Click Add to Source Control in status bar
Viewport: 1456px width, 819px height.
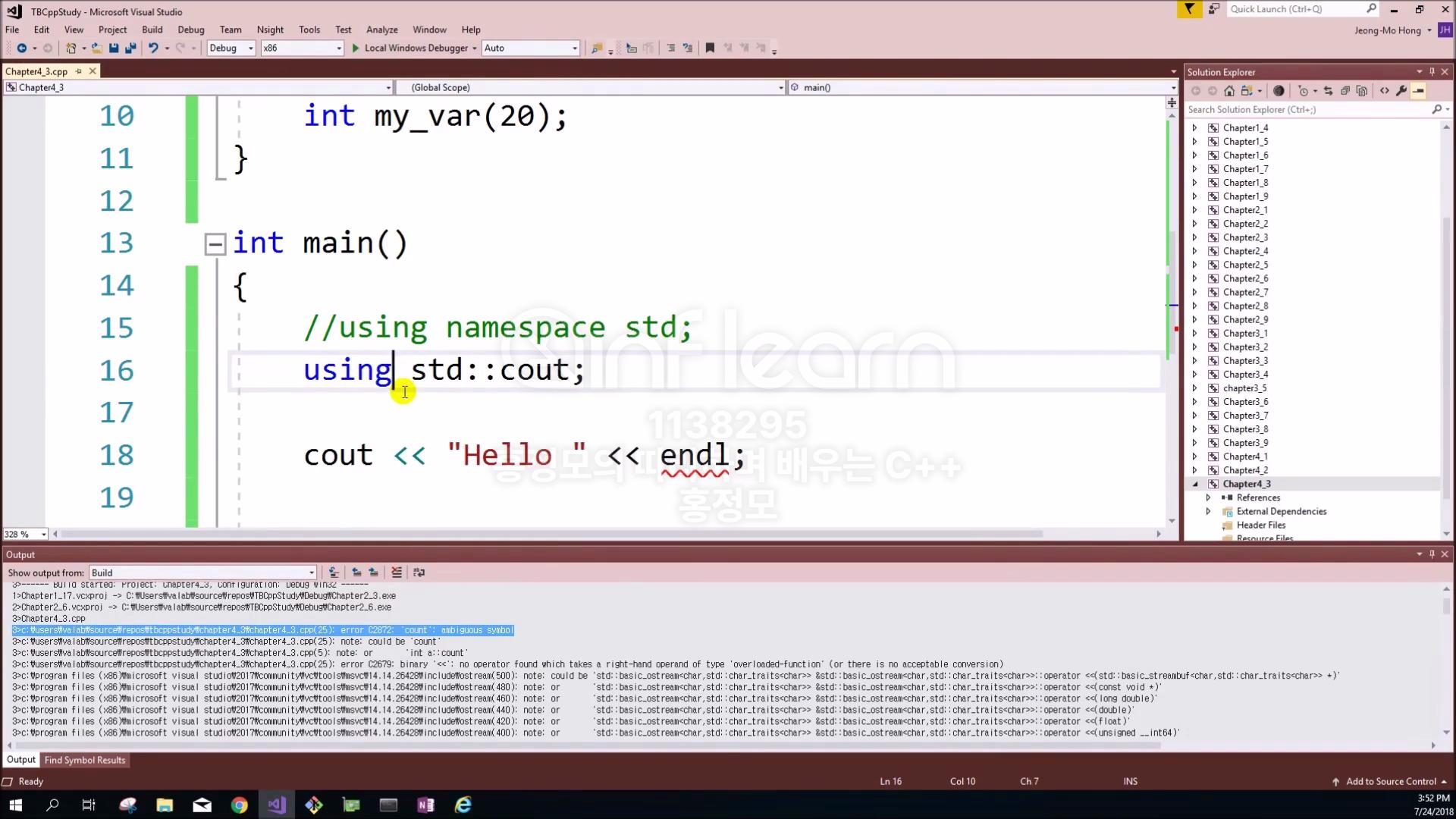[x=1390, y=781]
